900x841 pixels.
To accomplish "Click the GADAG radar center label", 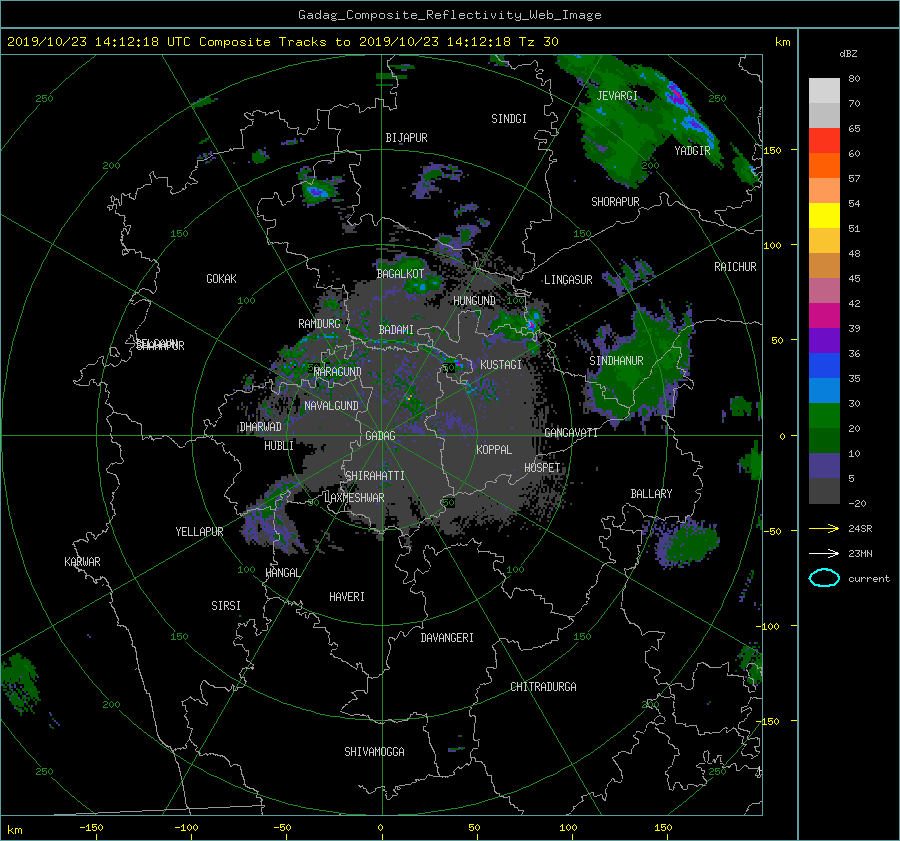I will 380,436.
